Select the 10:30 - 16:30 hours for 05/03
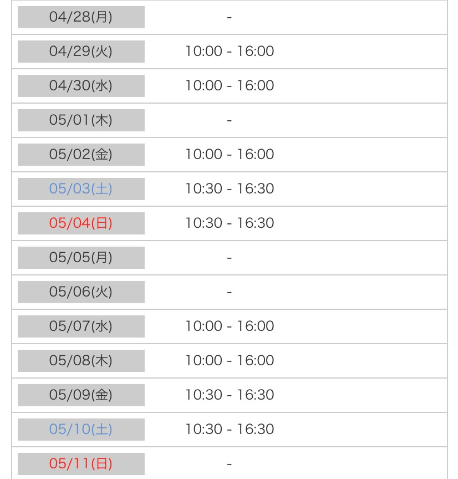 [230, 189]
